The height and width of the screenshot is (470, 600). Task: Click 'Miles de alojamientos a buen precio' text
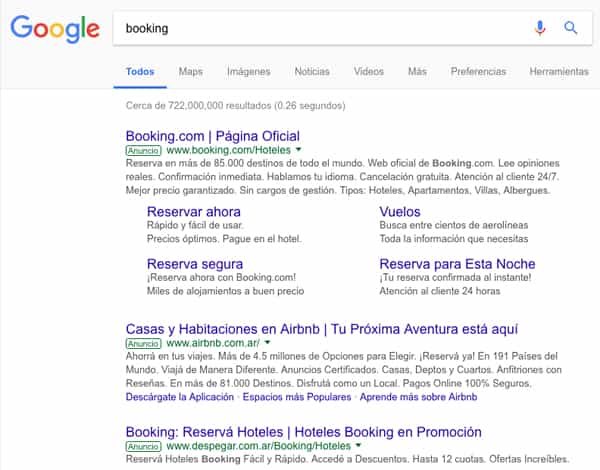[x=225, y=291]
